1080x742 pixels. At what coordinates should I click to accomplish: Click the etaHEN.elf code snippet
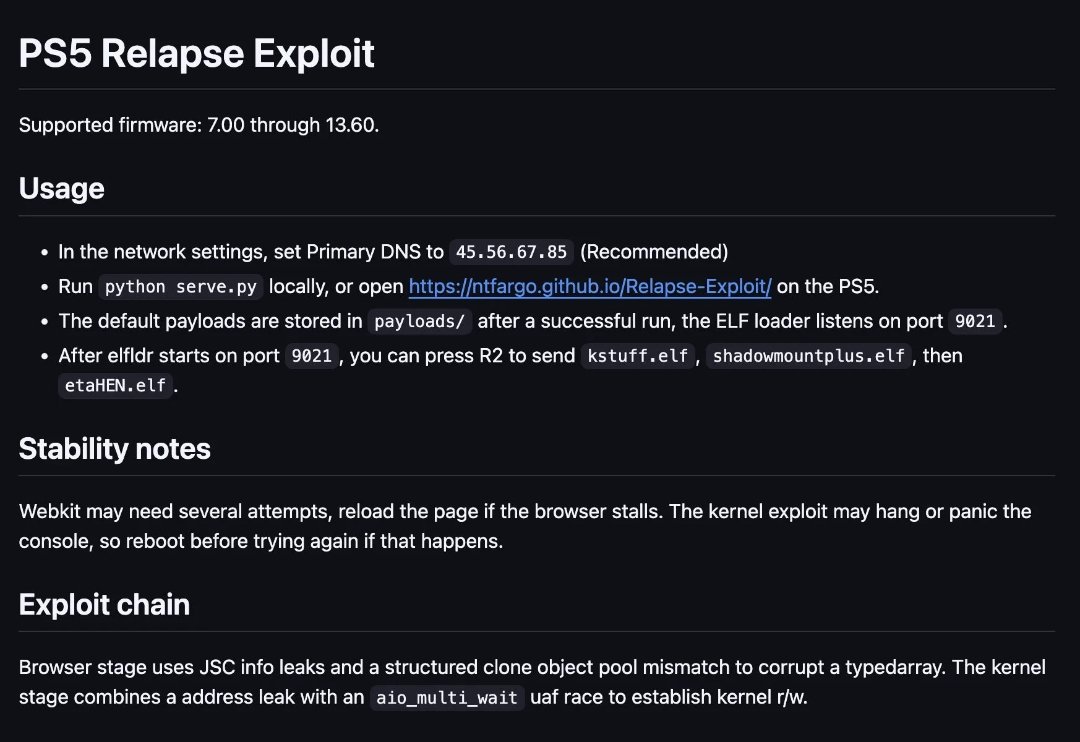click(115, 386)
